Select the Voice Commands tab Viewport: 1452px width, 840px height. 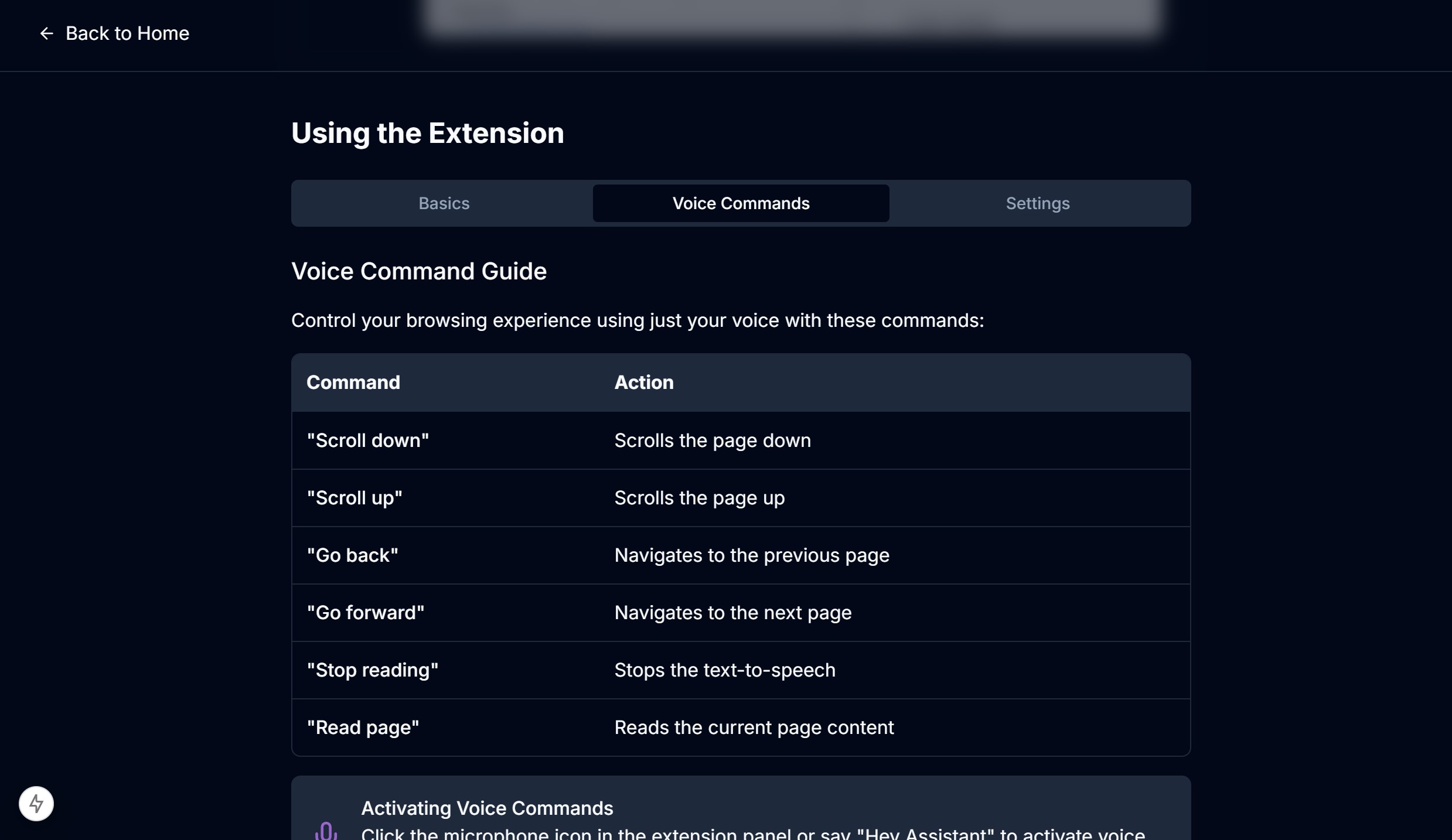click(x=741, y=203)
